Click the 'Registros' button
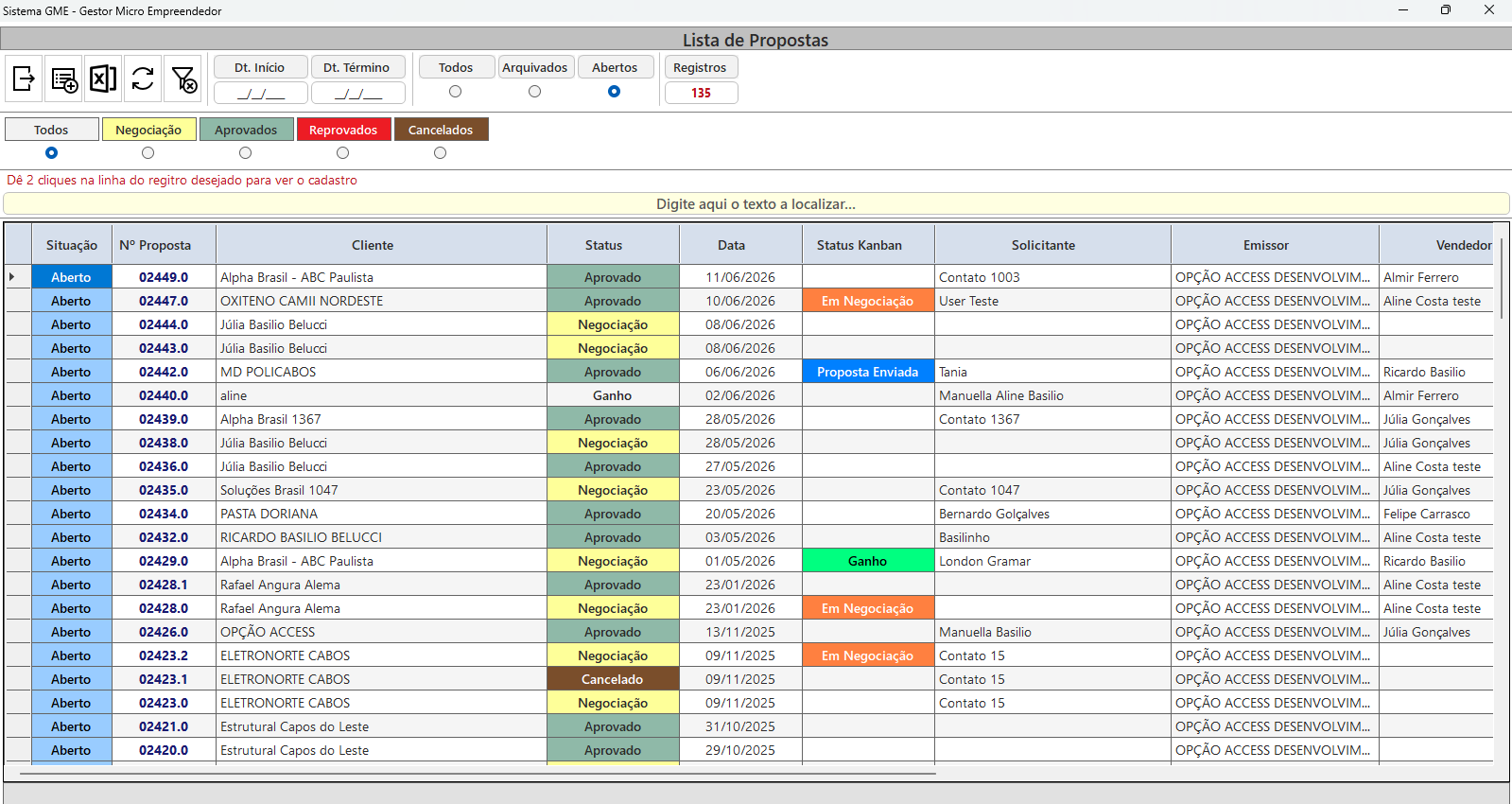 pyautogui.click(x=701, y=67)
